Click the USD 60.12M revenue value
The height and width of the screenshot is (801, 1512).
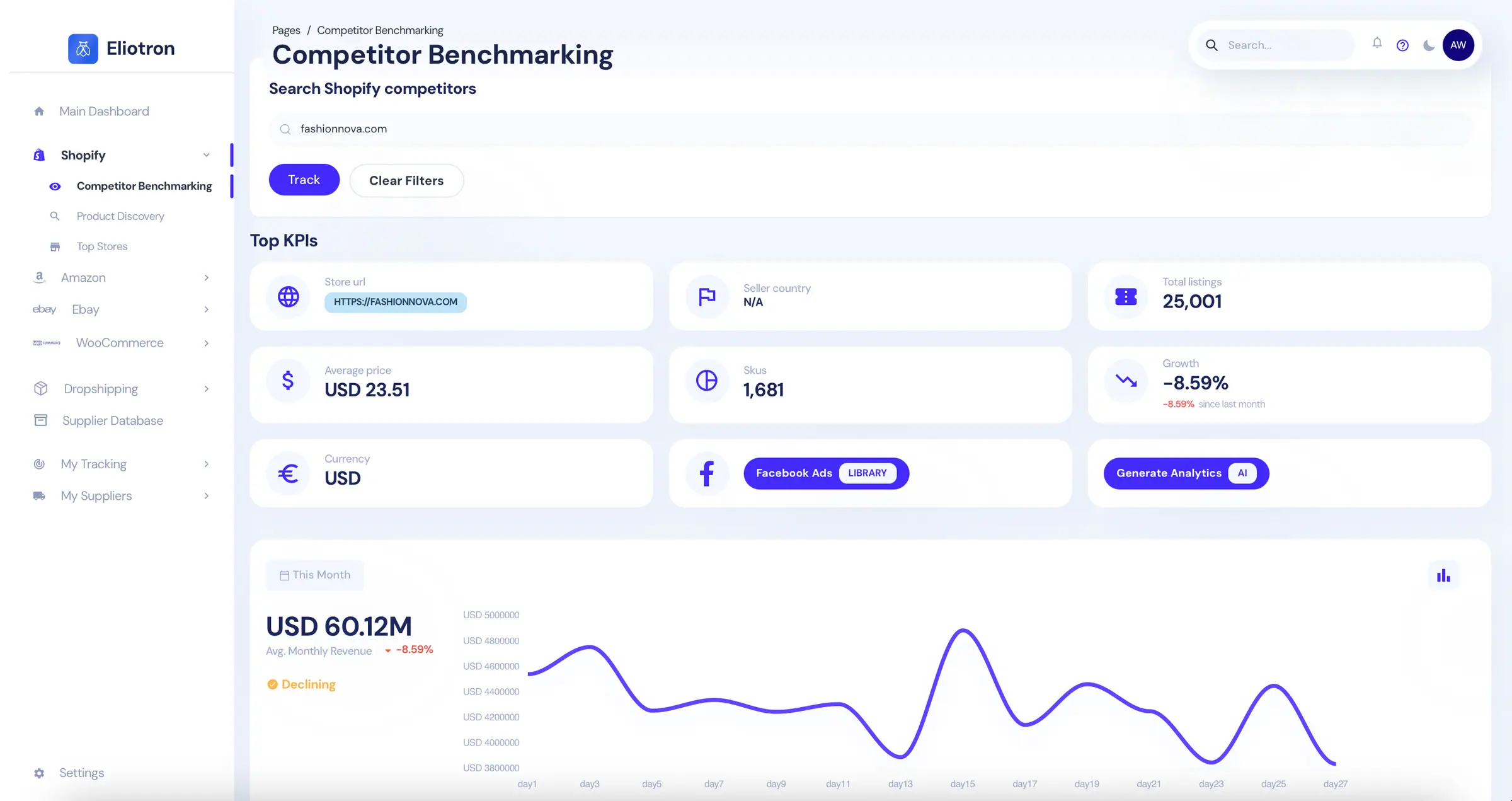click(x=338, y=626)
